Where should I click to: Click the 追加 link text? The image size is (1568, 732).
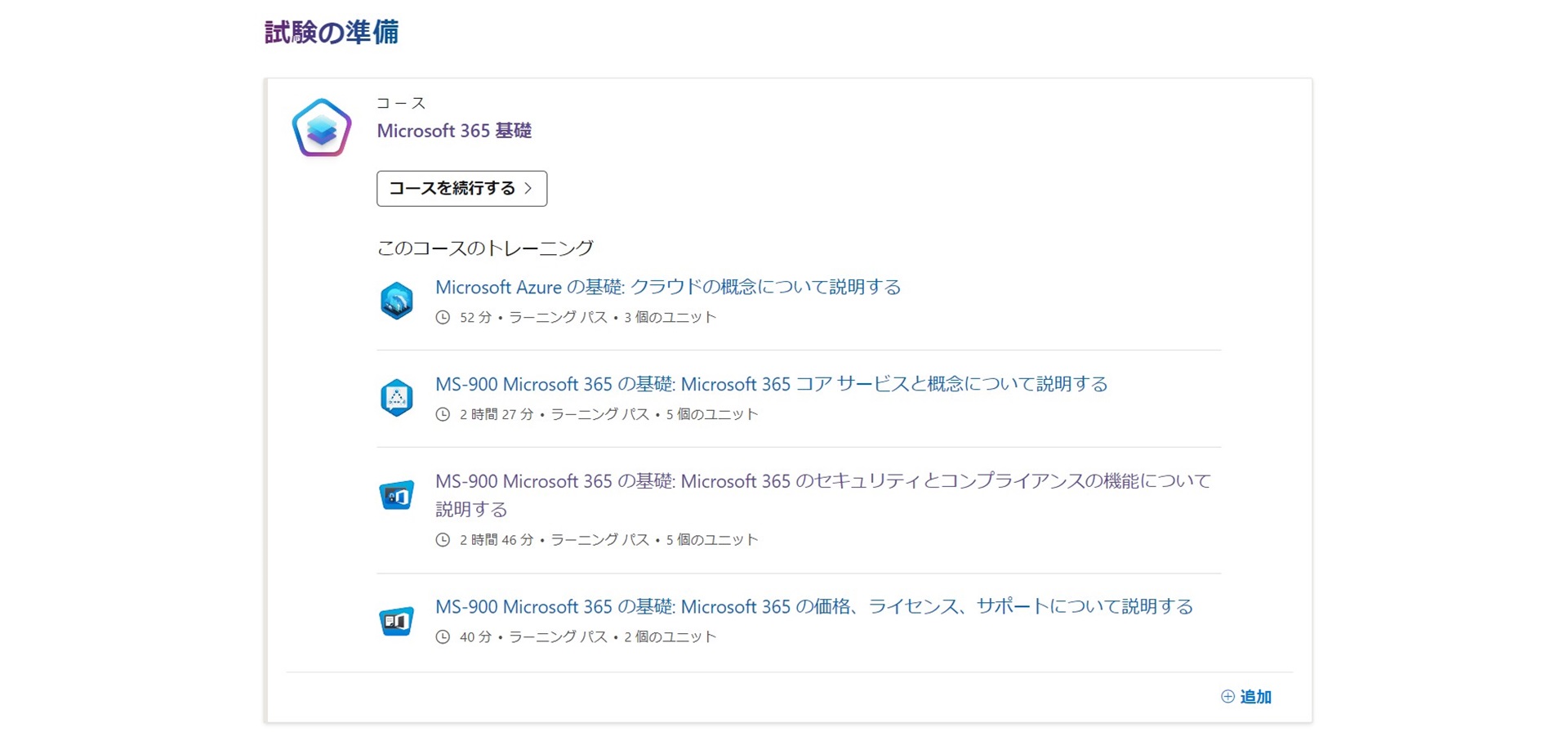[x=1256, y=697]
